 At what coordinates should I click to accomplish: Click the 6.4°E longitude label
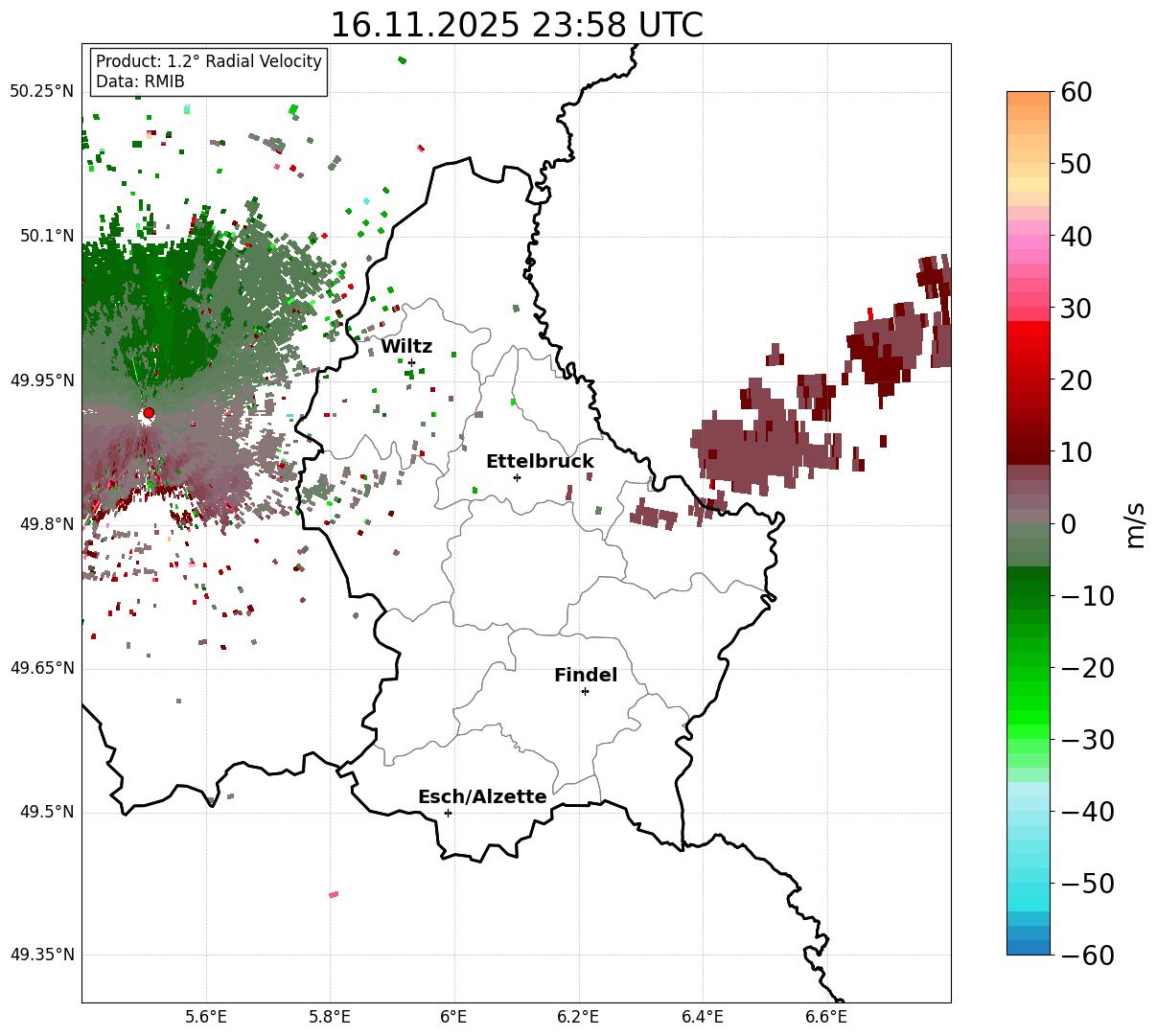pyautogui.click(x=703, y=1018)
